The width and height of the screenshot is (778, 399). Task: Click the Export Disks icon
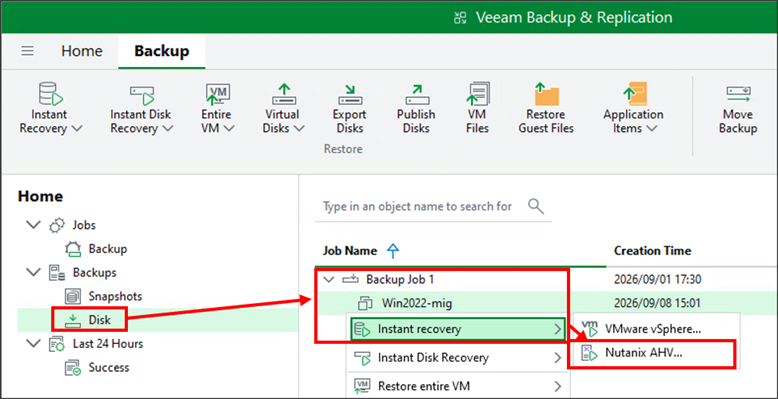click(350, 94)
